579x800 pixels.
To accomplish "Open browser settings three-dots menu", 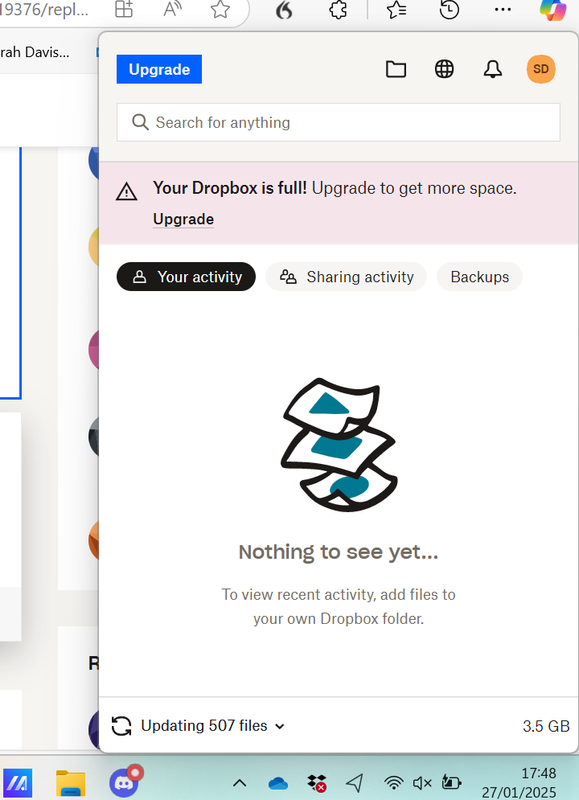I will 502,9.
